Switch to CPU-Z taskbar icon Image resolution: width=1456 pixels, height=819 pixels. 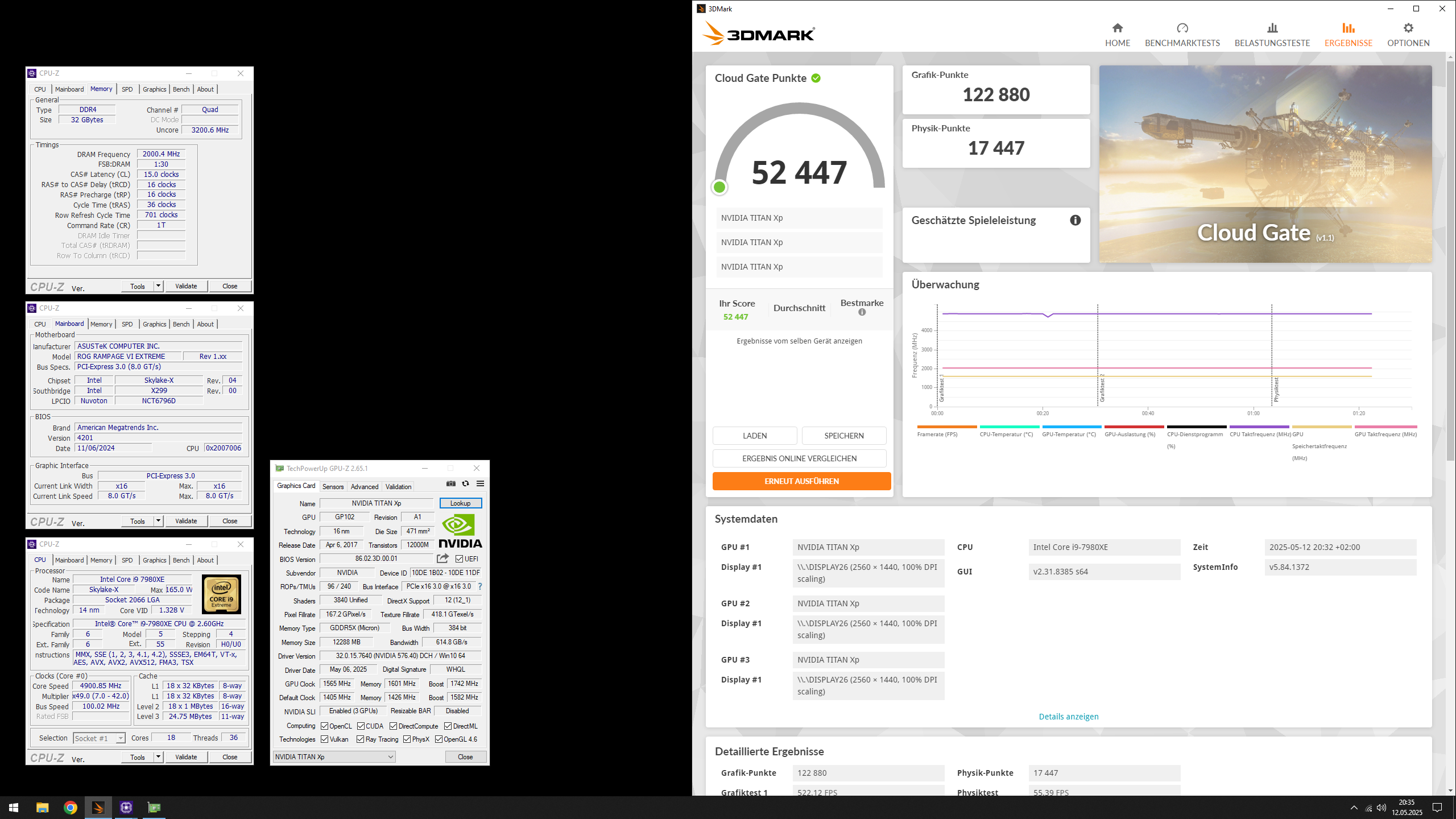click(x=126, y=808)
